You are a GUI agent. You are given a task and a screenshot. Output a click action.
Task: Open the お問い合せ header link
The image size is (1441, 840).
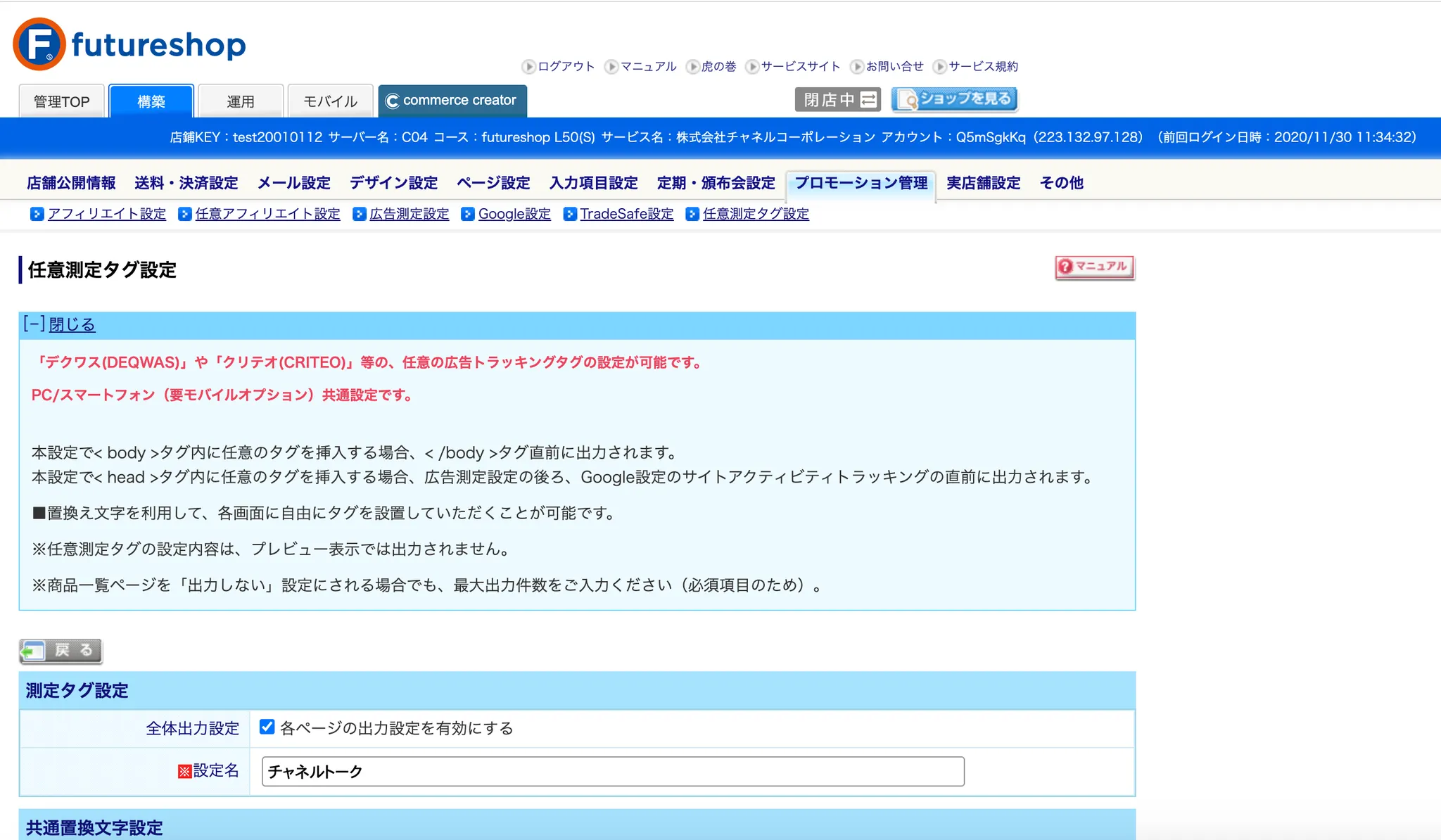[894, 67]
